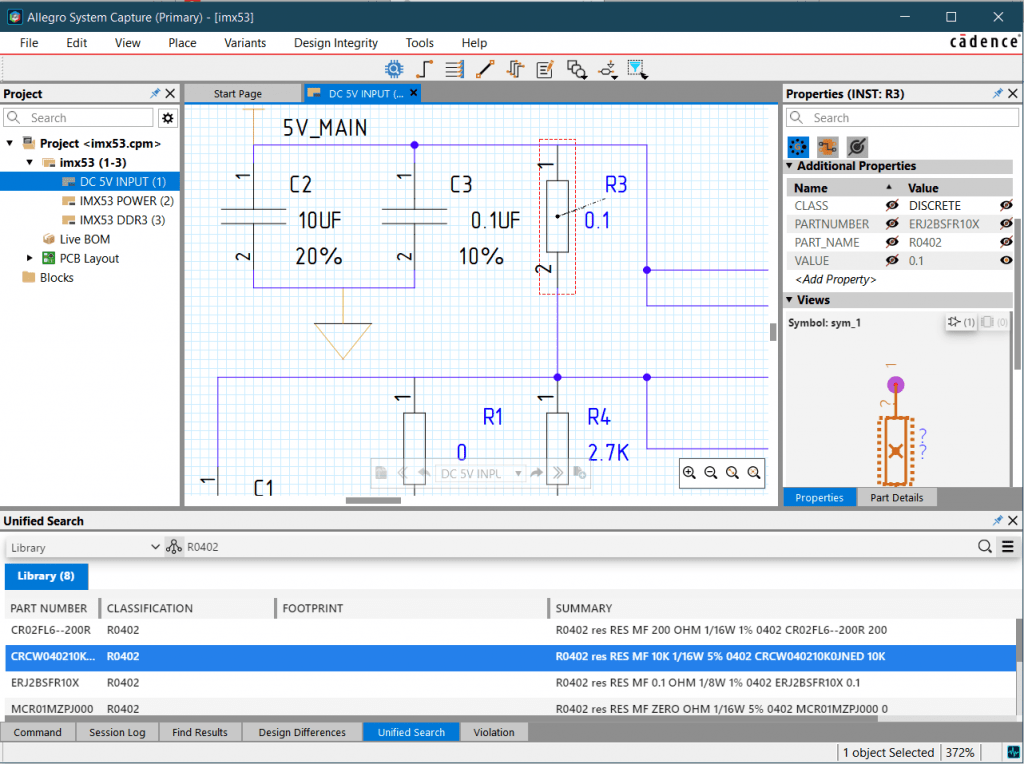The height and width of the screenshot is (764, 1024).
Task: Toggle CLASS property visibility eye
Action: 891,205
